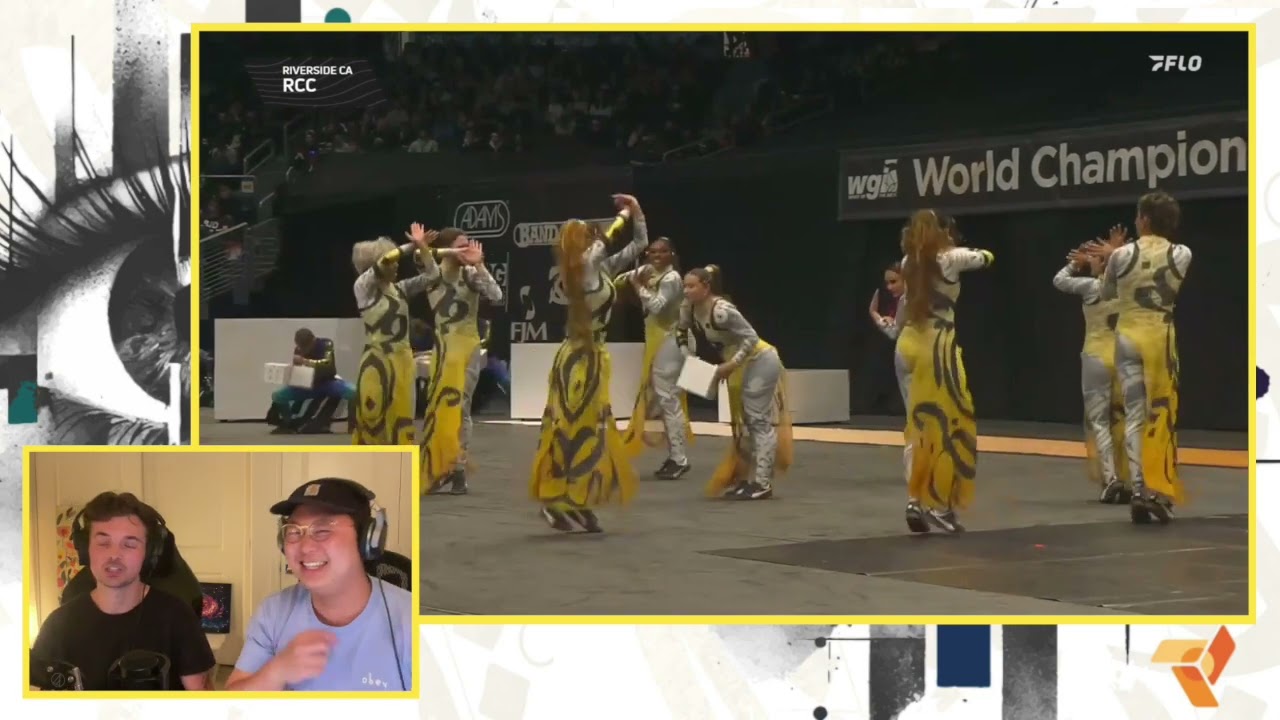
Task: Click the main performance video frame
Action: point(723,323)
